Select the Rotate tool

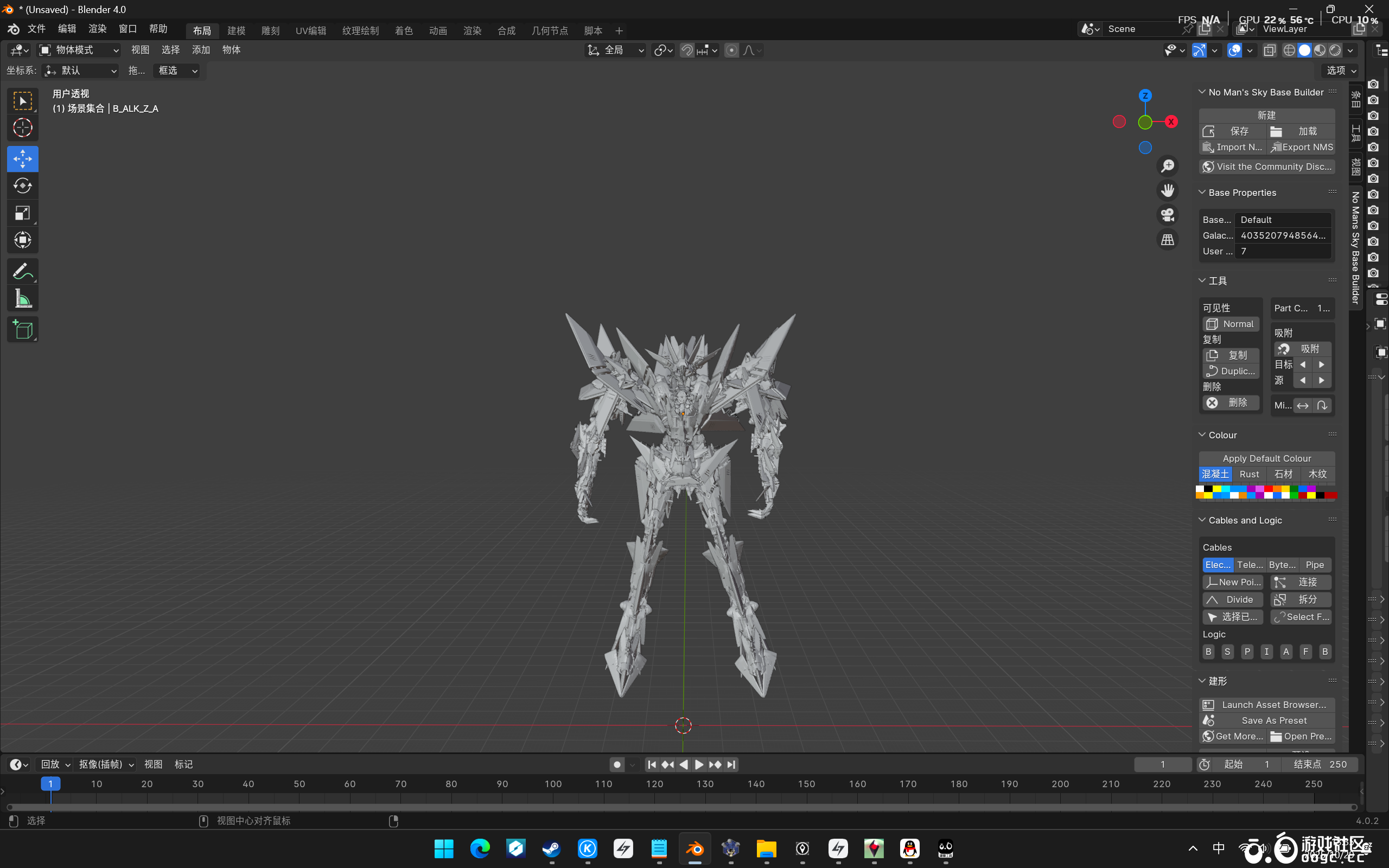click(x=22, y=186)
